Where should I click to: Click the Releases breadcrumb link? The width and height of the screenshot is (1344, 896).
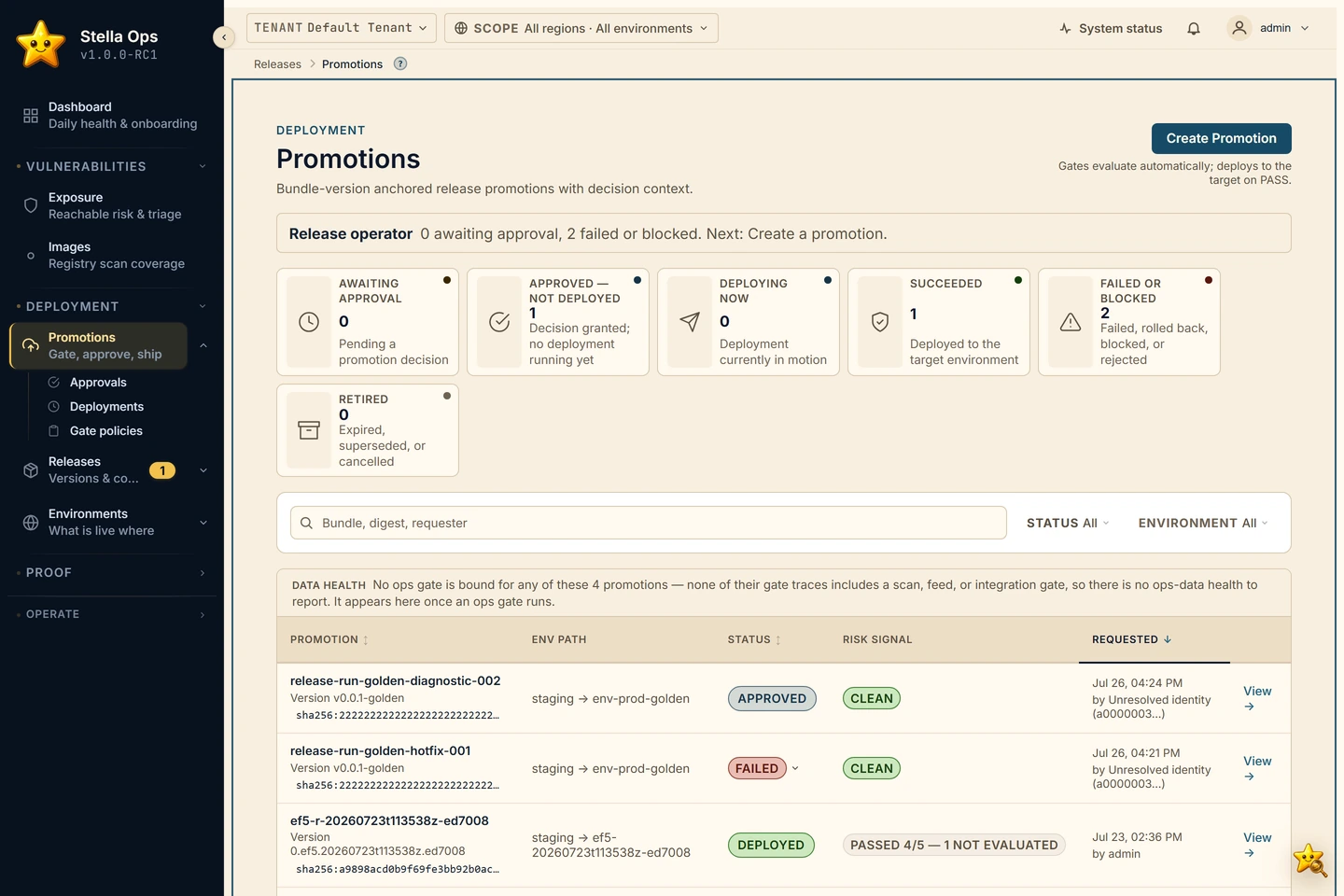click(x=277, y=63)
